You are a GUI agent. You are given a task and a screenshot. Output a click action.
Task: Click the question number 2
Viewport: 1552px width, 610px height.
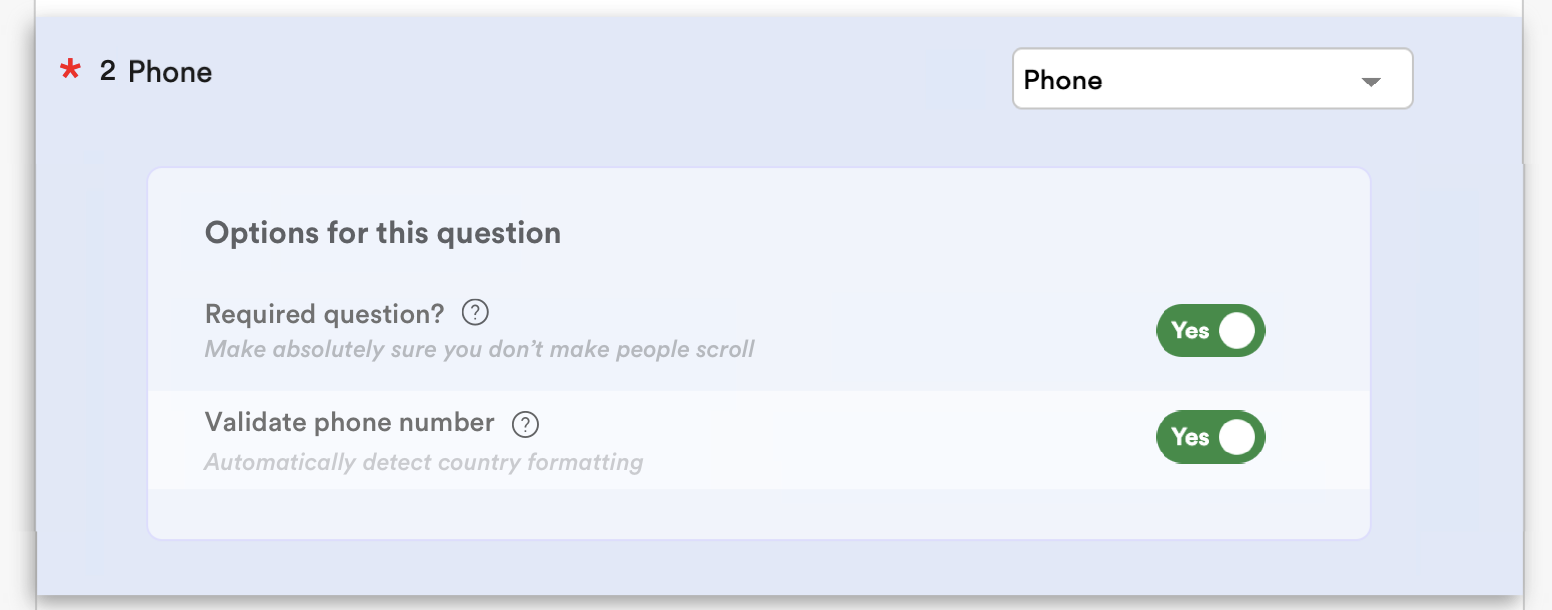click(107, 72)
